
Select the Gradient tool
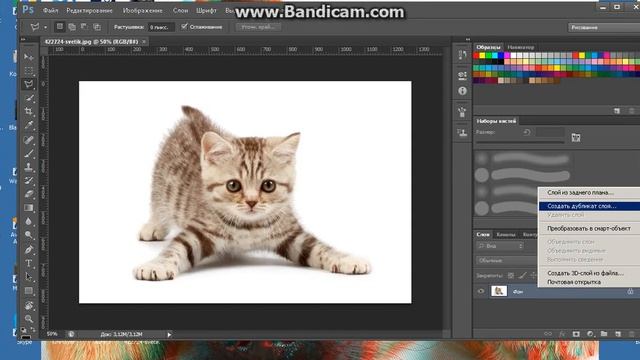point(28,208)
